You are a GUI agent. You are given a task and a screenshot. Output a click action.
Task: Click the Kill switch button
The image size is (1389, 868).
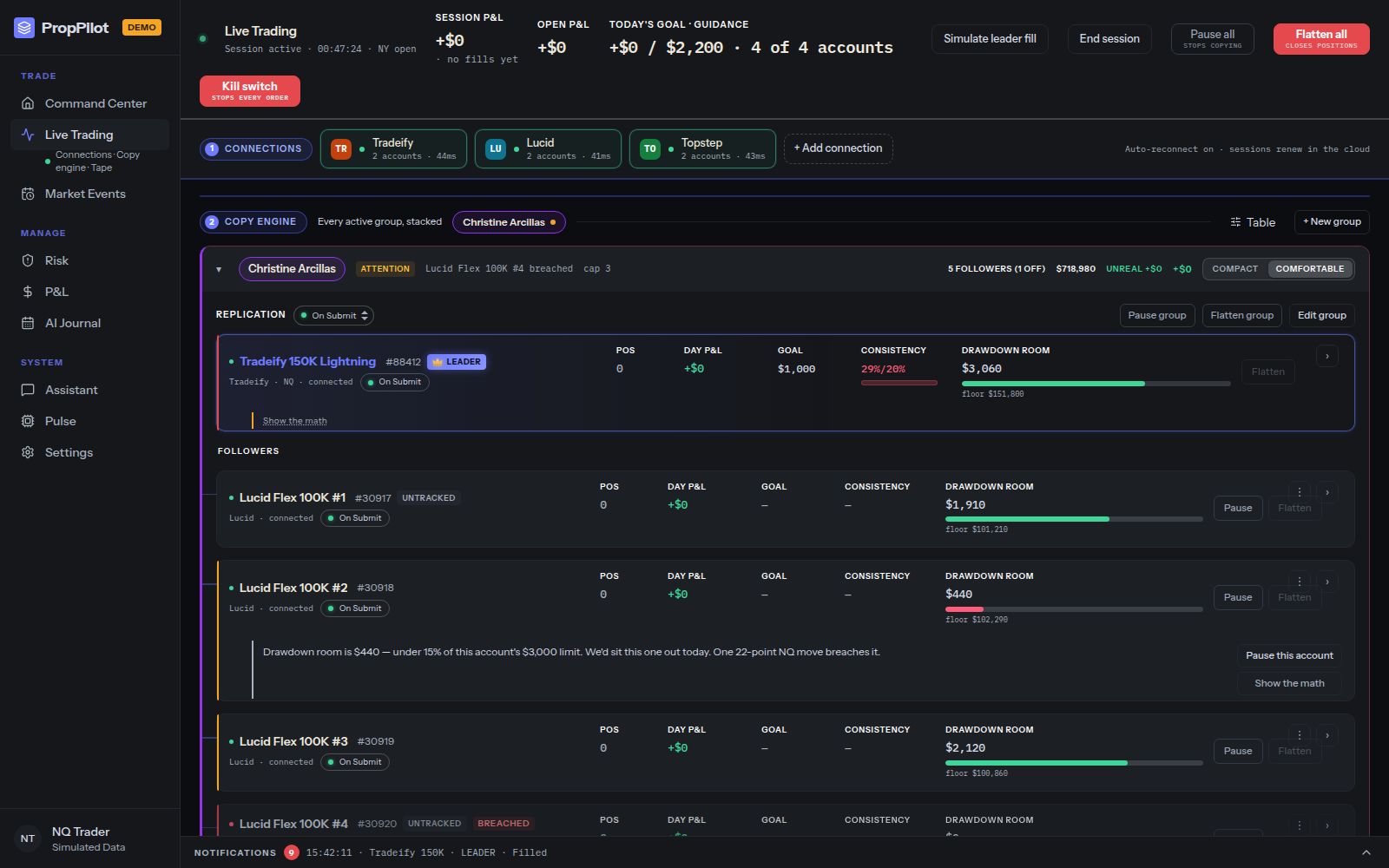(250, 91)
